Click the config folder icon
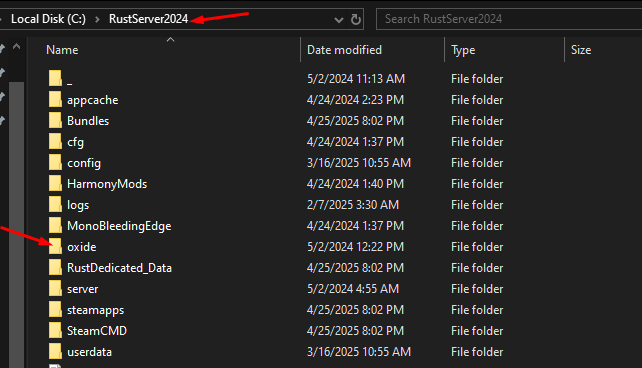Image resolution: width=642 pixels, height=368 pixels. tap(55, 163)
